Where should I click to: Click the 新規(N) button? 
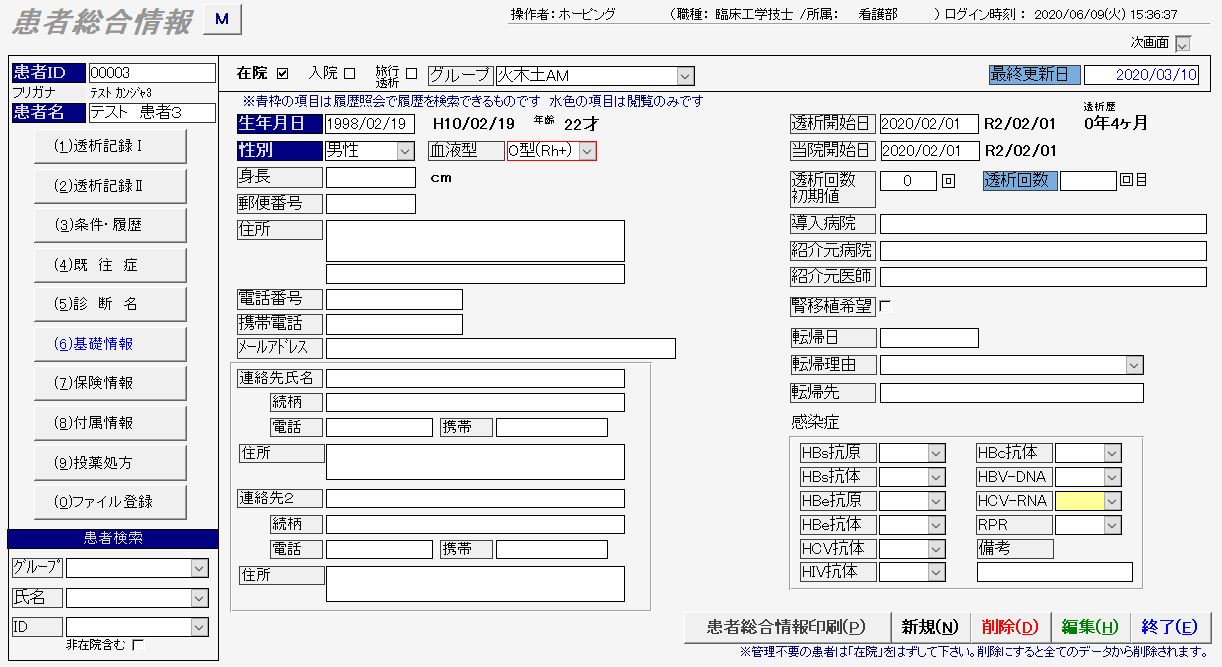coord(929,627)
